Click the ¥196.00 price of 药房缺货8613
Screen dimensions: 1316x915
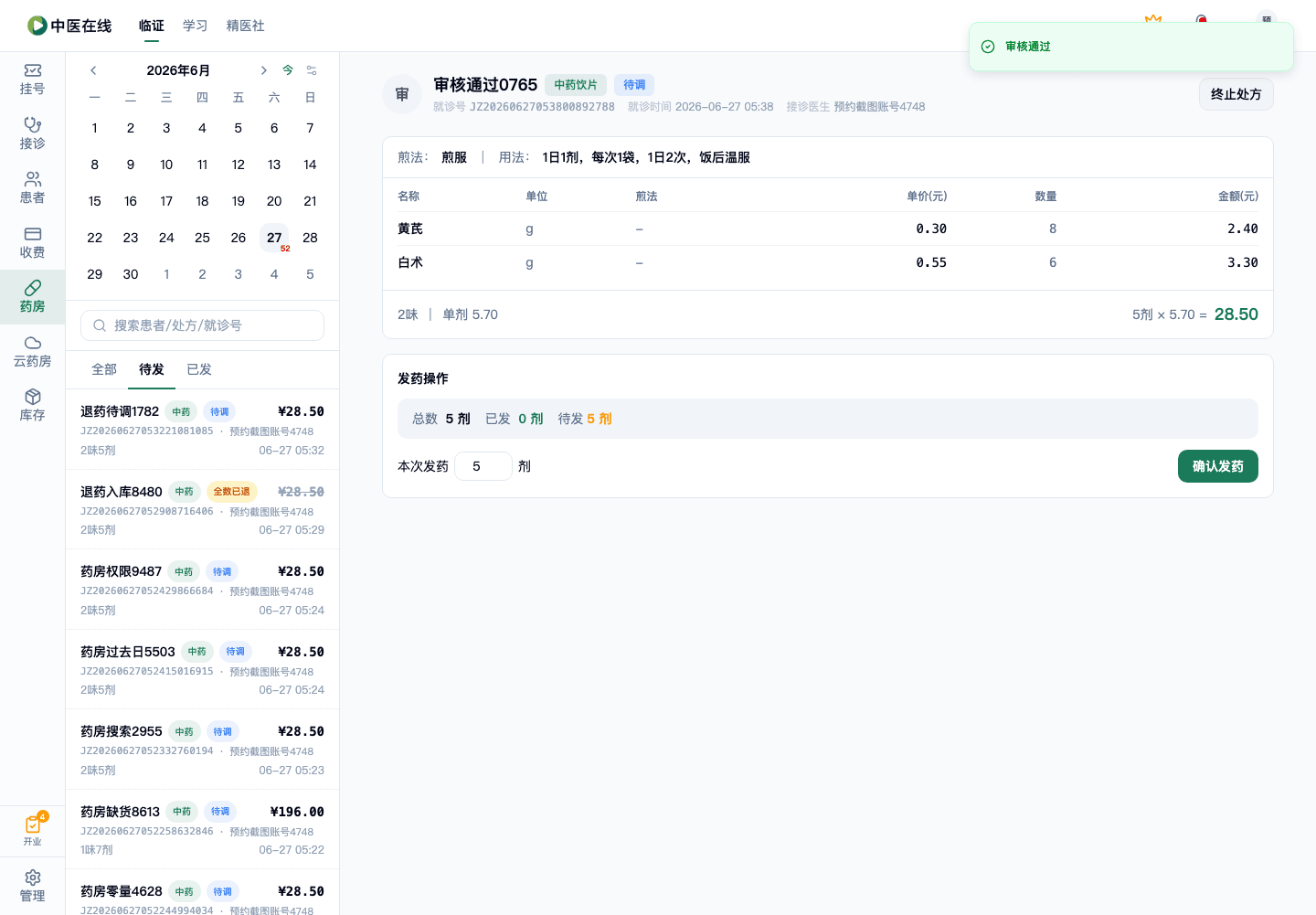click(297, 812)
